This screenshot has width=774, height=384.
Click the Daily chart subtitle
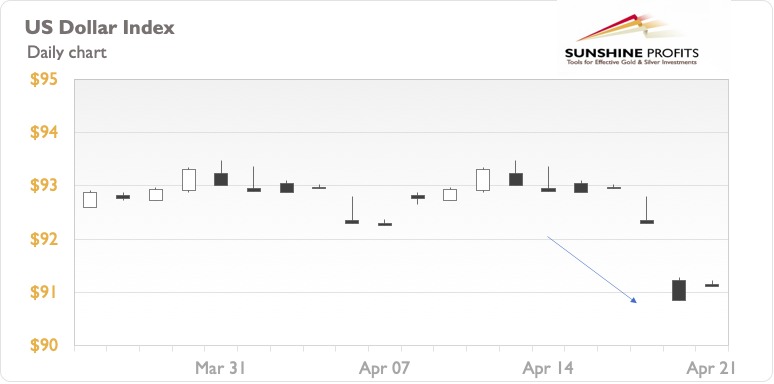tap(67, 52)
